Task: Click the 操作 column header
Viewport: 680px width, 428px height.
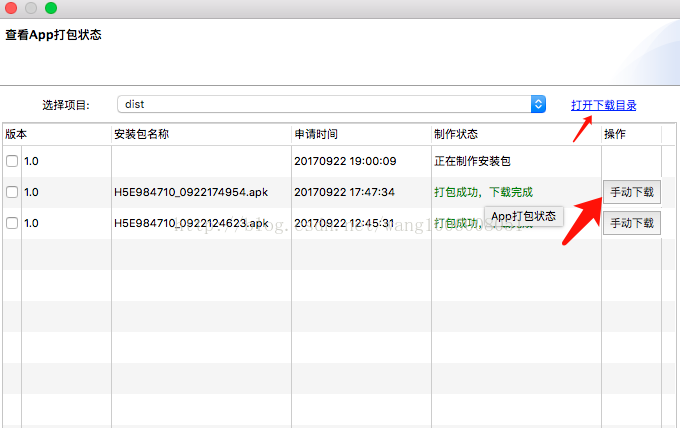Action: coord(615,134)
